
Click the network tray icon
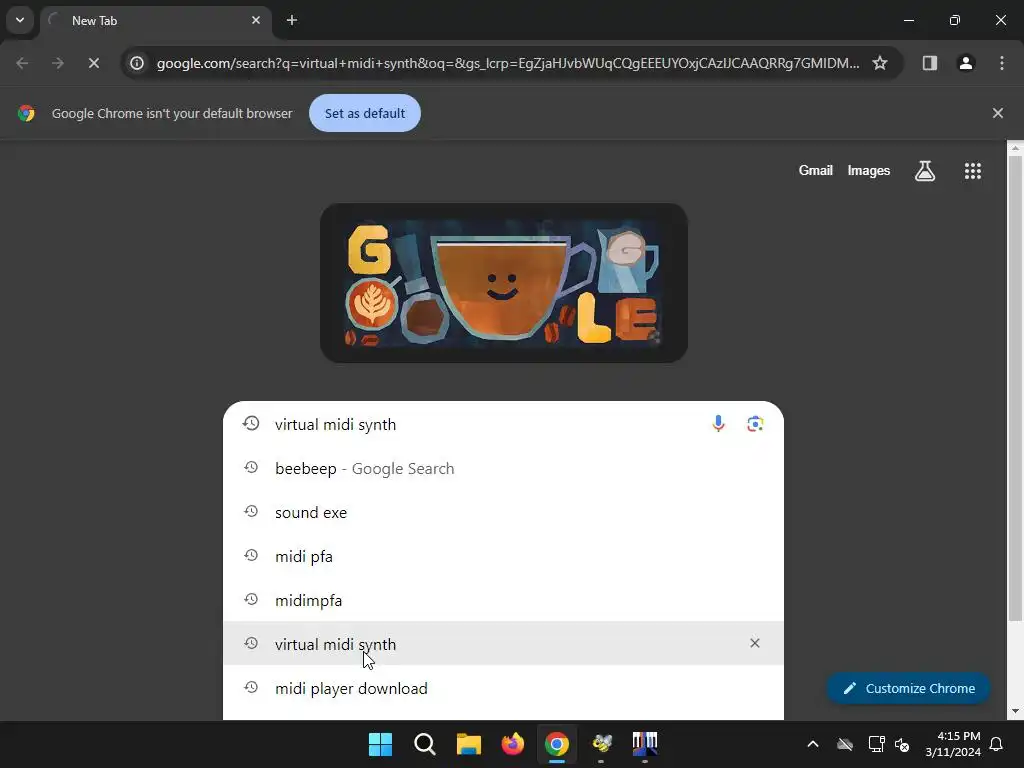876,744
